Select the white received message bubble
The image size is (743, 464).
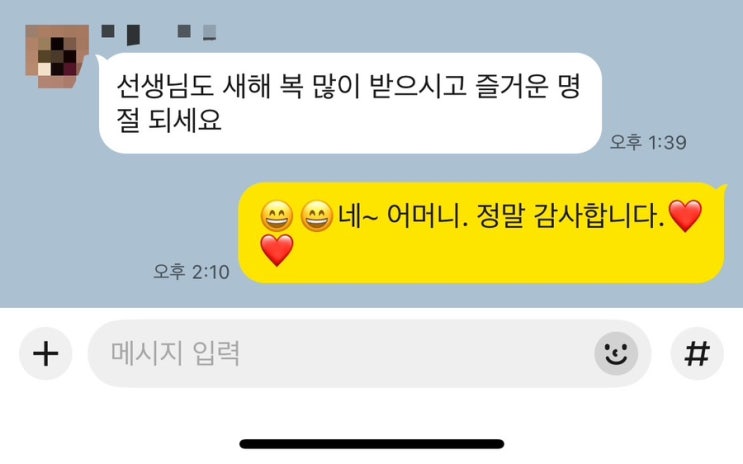pos(350,103)
